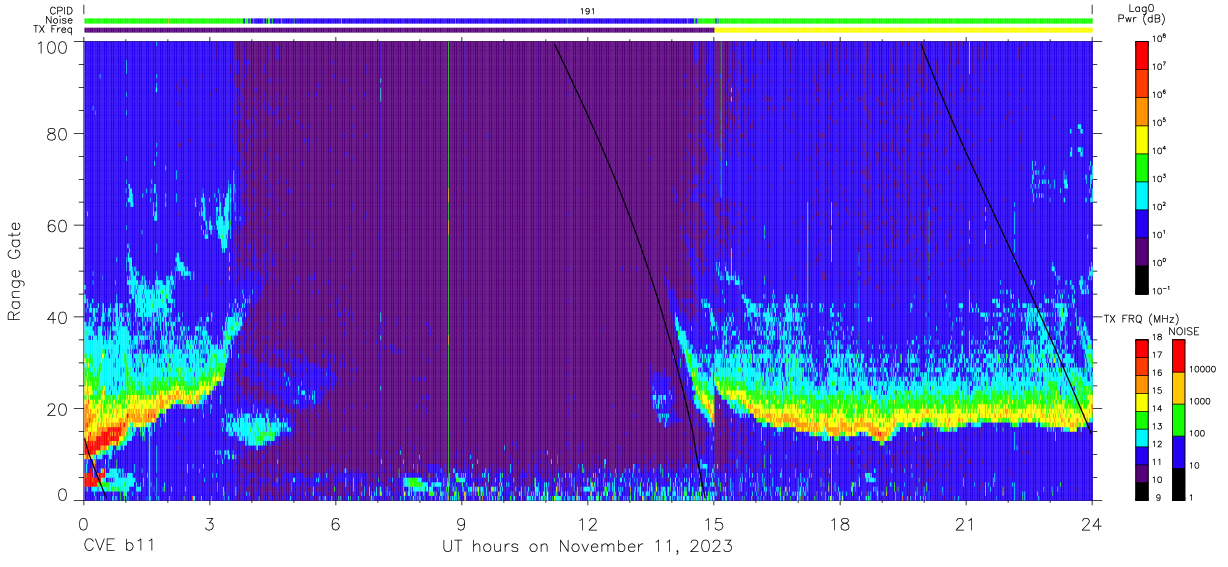Click the 6 tick on UT hours axis
1228x567 pixels.
(x=336, y=523)
